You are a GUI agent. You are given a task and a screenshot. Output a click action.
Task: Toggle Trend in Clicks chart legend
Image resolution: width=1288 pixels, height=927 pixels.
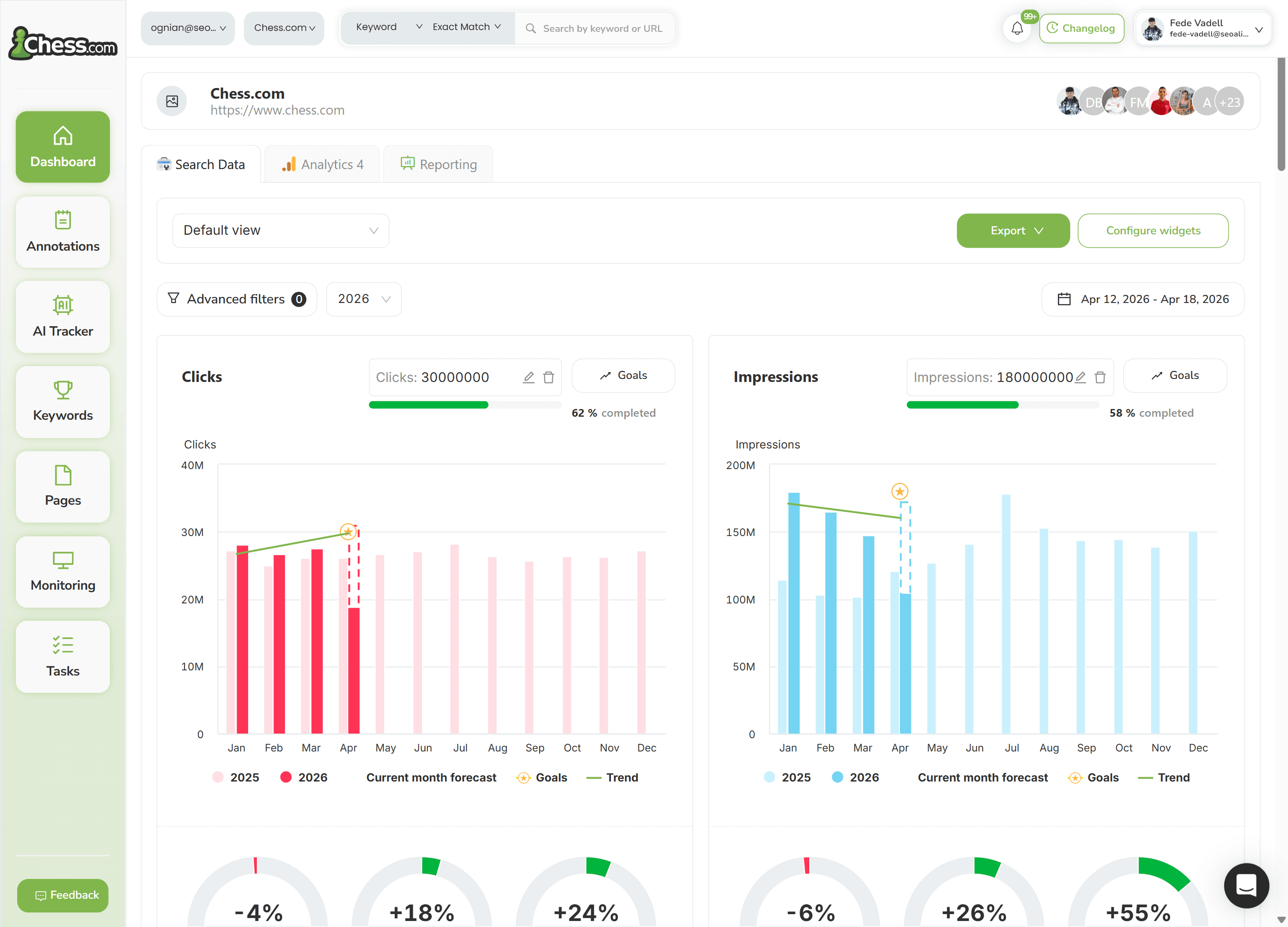tap(612, 777)
